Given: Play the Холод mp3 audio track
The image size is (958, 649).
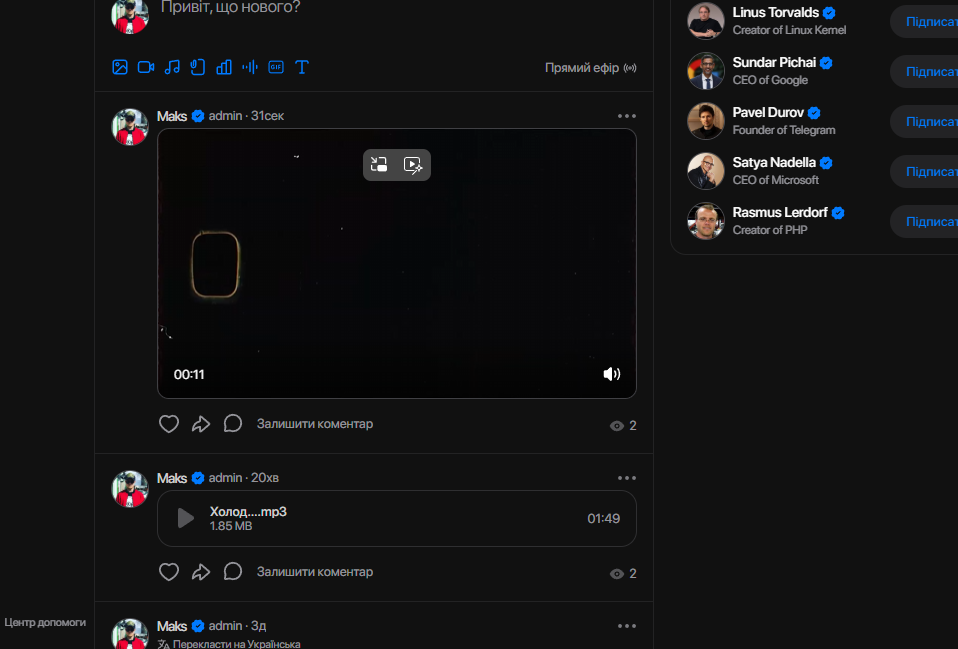Looking at the screenshot, I should click(x=185, y=518).
